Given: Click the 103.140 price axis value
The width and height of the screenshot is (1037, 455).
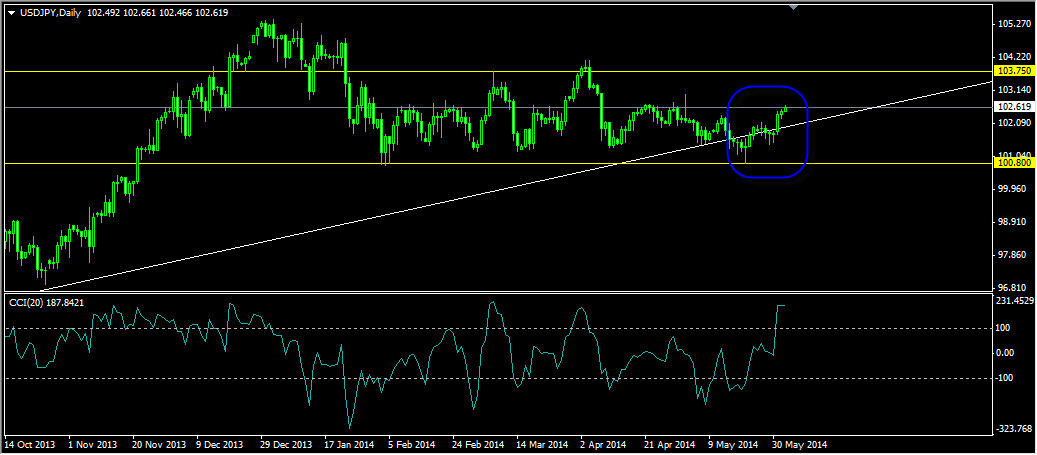Looking at the screenshot, I should [1015, 90].
